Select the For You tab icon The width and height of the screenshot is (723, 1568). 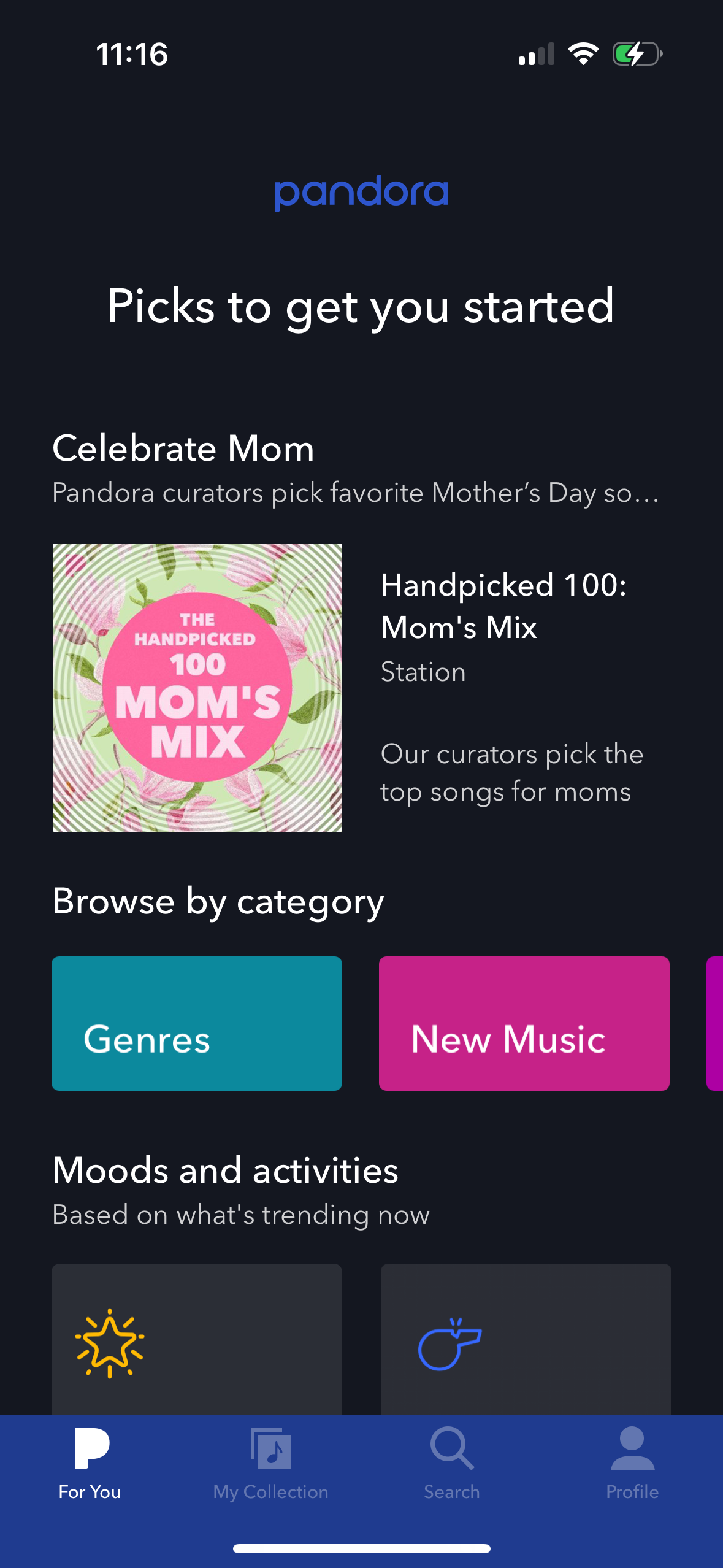(90, 1448)
